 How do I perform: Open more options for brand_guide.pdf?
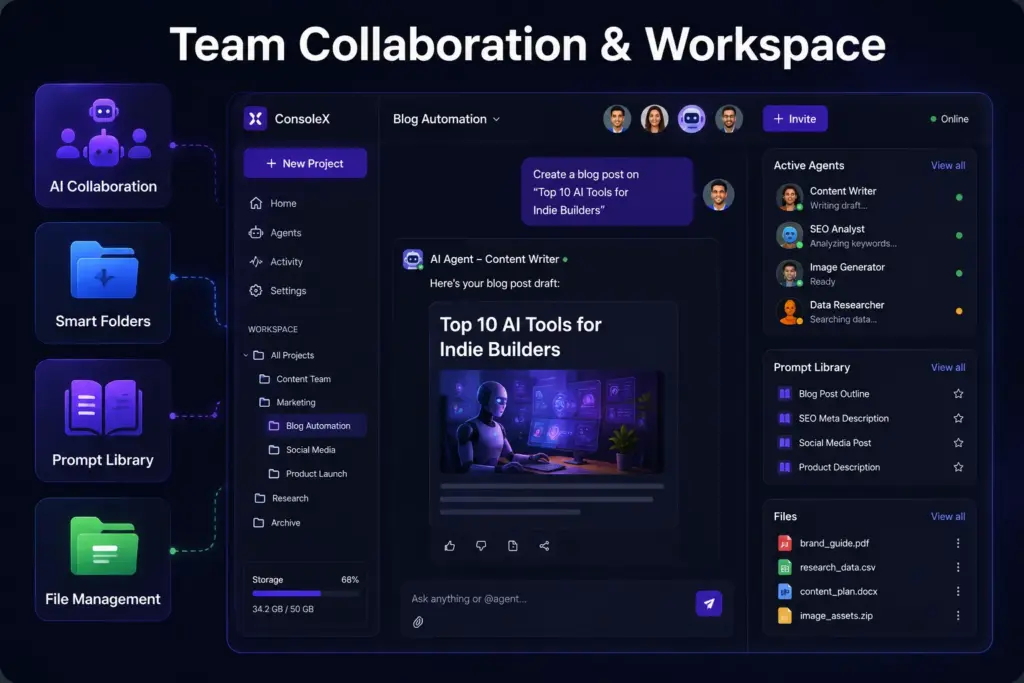pyautogui.click(x=958, y=543)
